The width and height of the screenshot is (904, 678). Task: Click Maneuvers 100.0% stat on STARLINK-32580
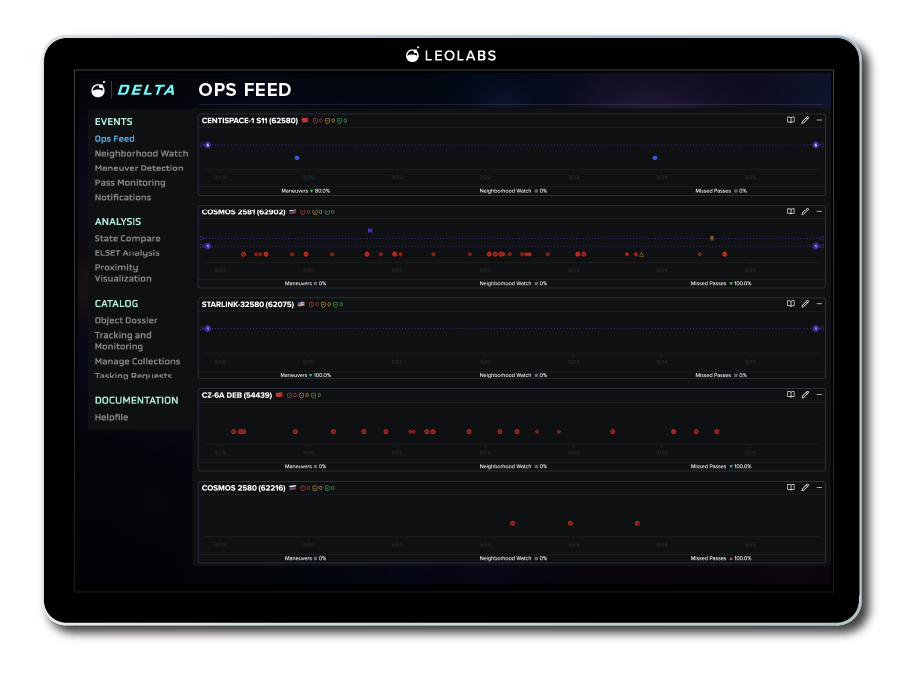[306, 375]
